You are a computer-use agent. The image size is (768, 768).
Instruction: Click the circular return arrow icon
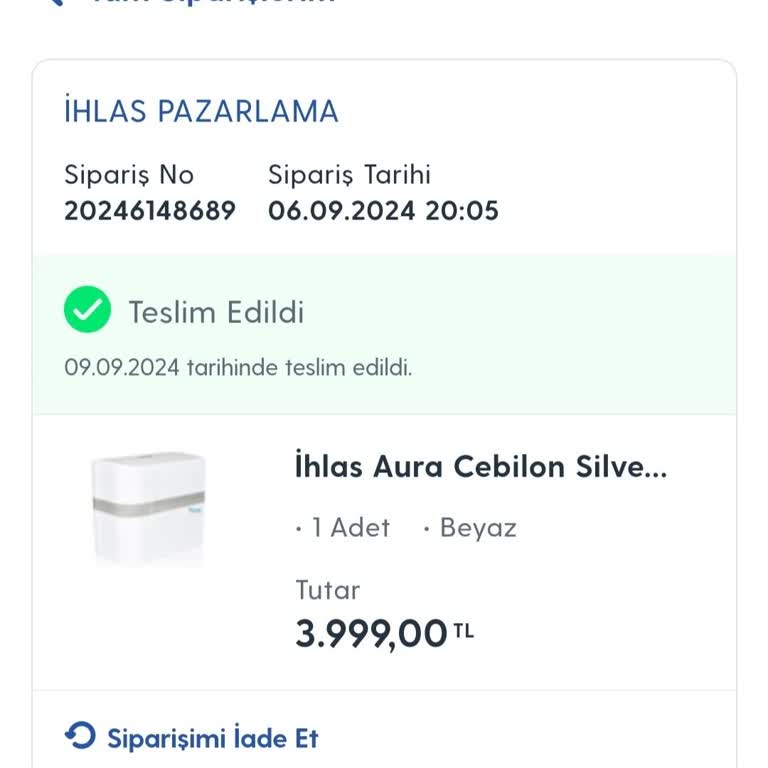pyautogui.click(x=79, y=737)
